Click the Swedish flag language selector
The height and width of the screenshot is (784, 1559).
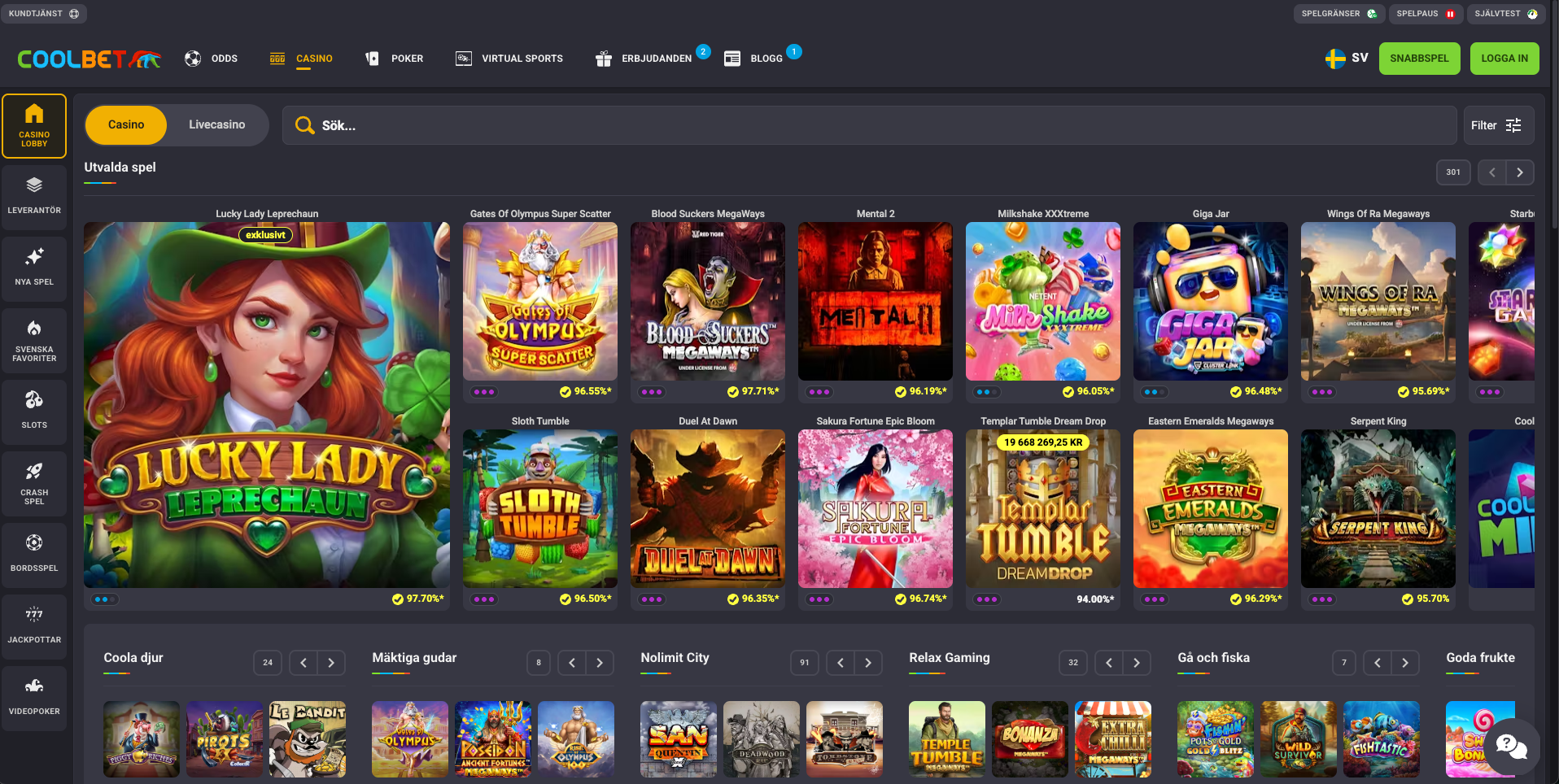[x=1335, y=59]
